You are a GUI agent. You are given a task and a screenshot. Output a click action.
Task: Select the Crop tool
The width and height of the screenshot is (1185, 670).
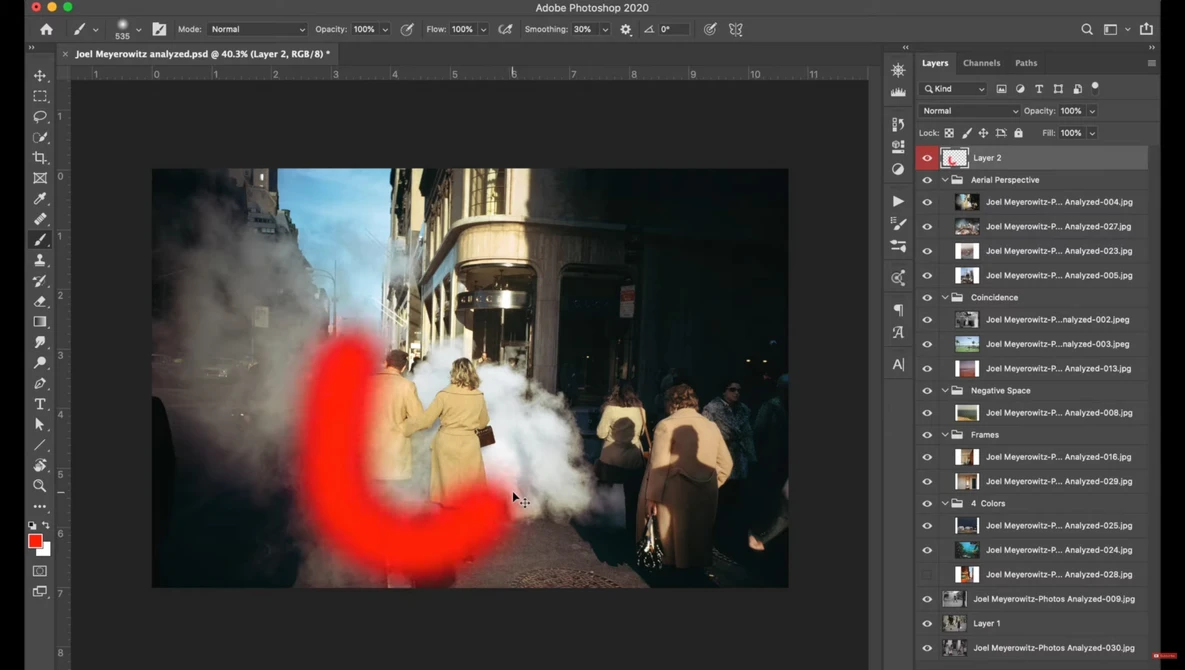tap(40, 158)
